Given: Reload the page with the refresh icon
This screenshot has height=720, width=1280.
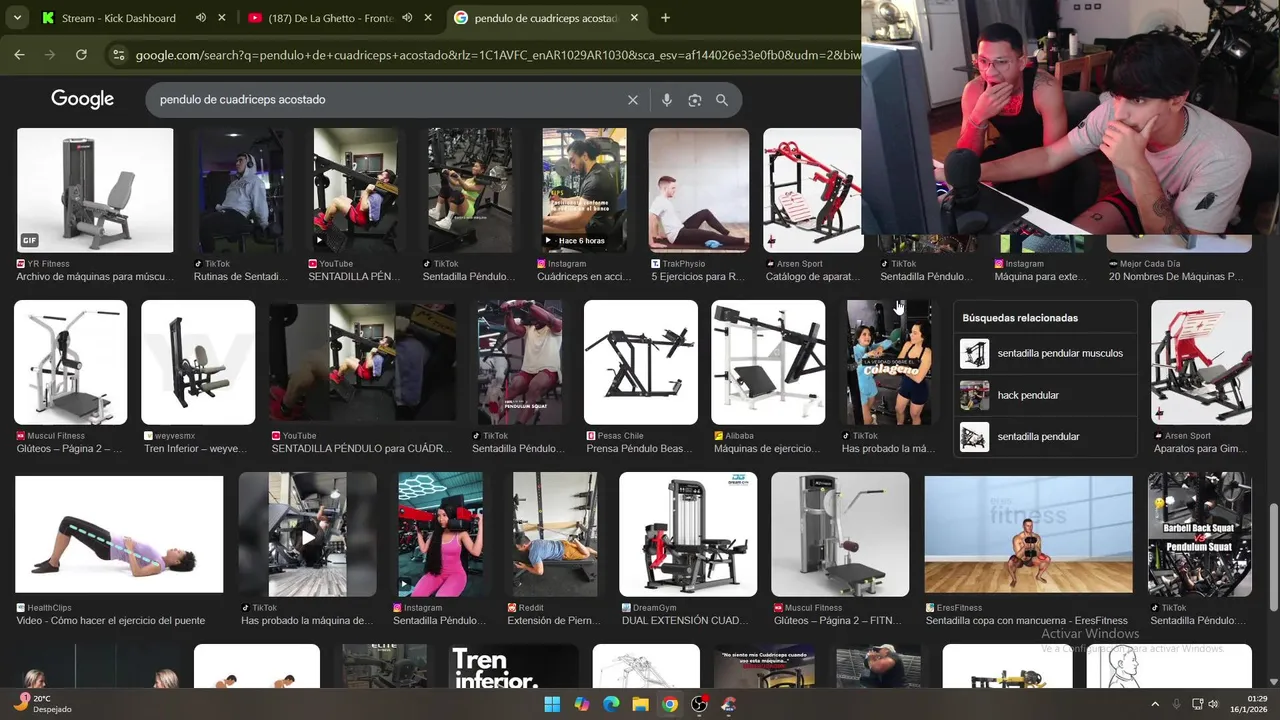Looking at the screenshot, I should point(81,55).
